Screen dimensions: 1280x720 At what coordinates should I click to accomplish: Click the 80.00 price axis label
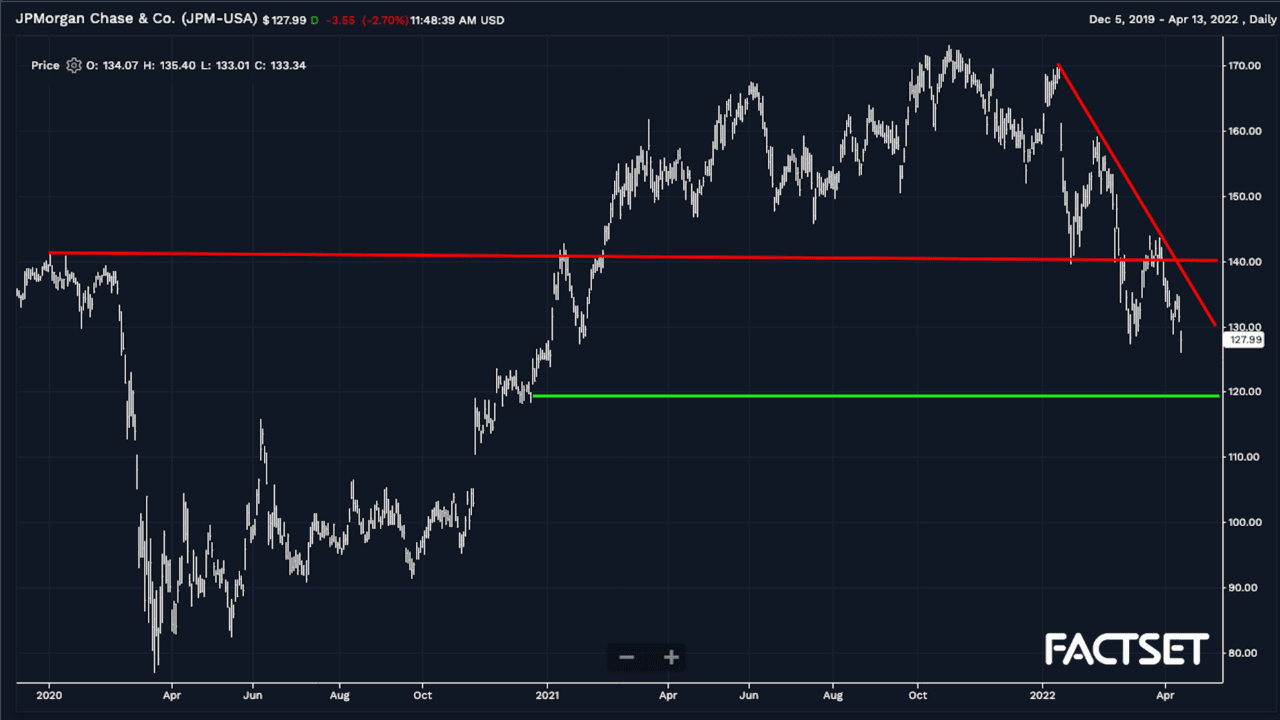point(1245,653)
